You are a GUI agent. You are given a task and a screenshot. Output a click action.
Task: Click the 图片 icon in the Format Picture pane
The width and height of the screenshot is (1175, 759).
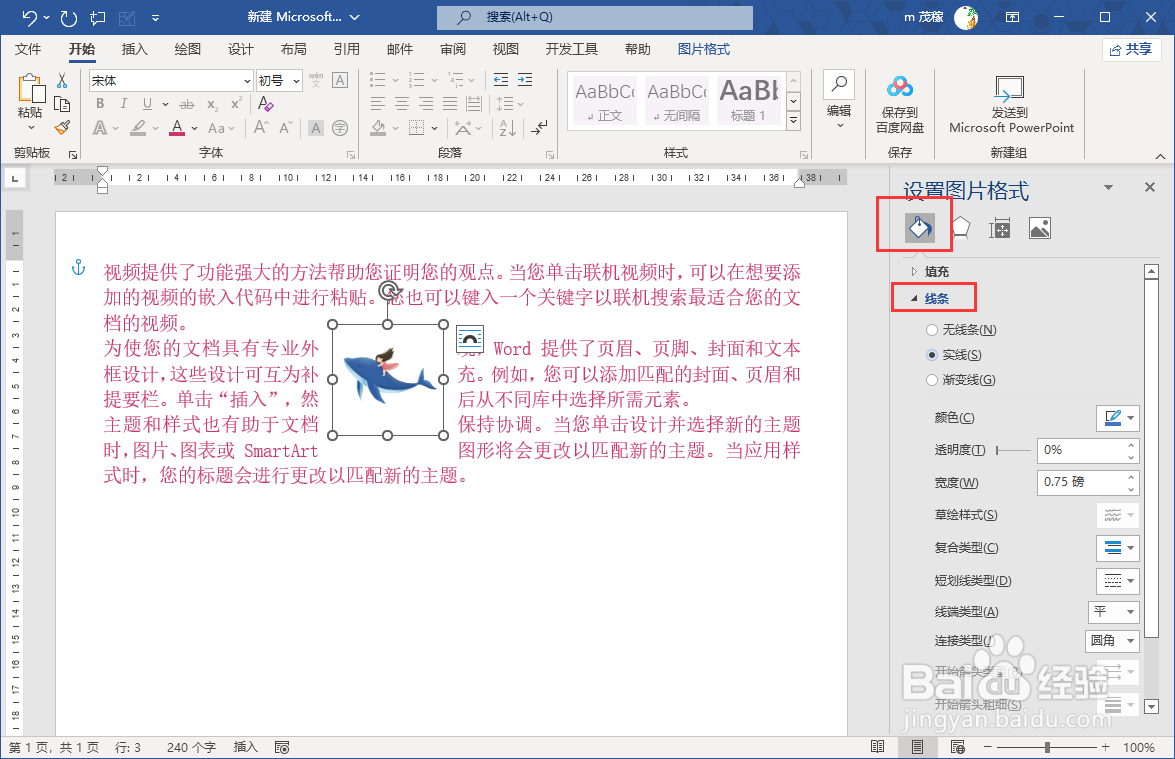[1040, 227]
